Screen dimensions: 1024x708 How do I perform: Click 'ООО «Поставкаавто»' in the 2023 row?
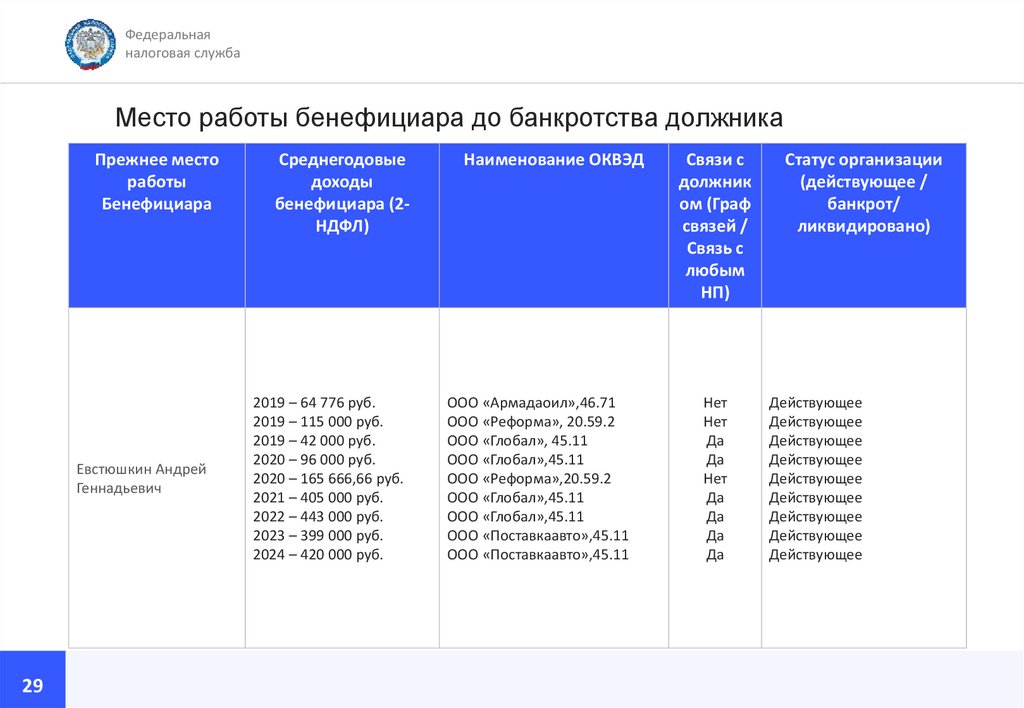pyautogui.click(x=519, y=536)
